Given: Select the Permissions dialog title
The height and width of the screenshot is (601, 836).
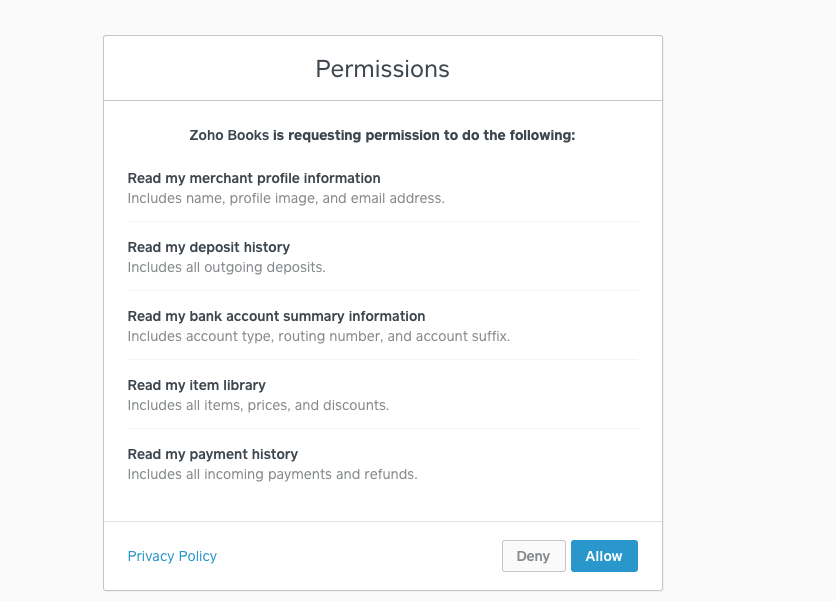Looking at the screenshot, I should pos(382,68).
